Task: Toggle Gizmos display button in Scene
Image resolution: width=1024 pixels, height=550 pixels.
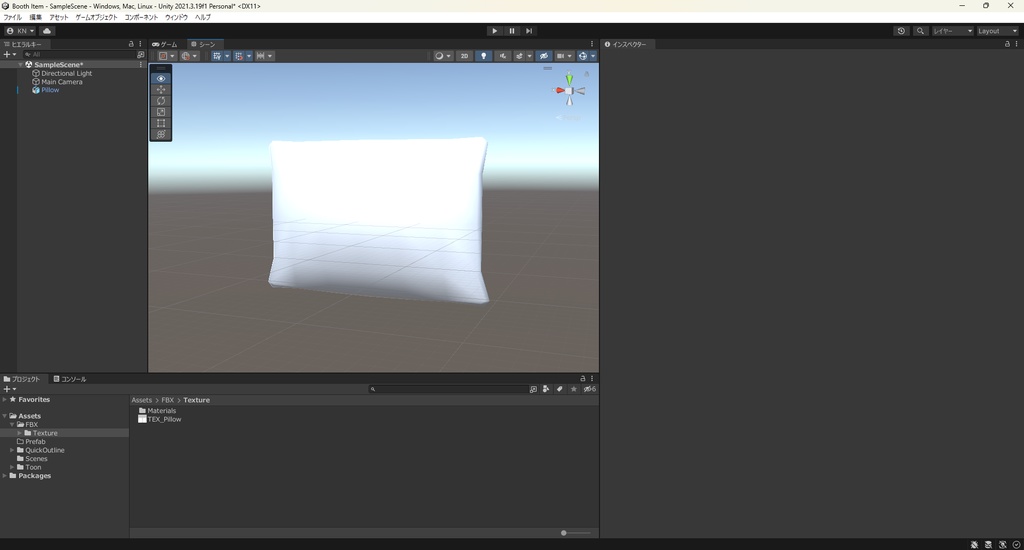Action: pyautogui.click(x=583, y=56)
